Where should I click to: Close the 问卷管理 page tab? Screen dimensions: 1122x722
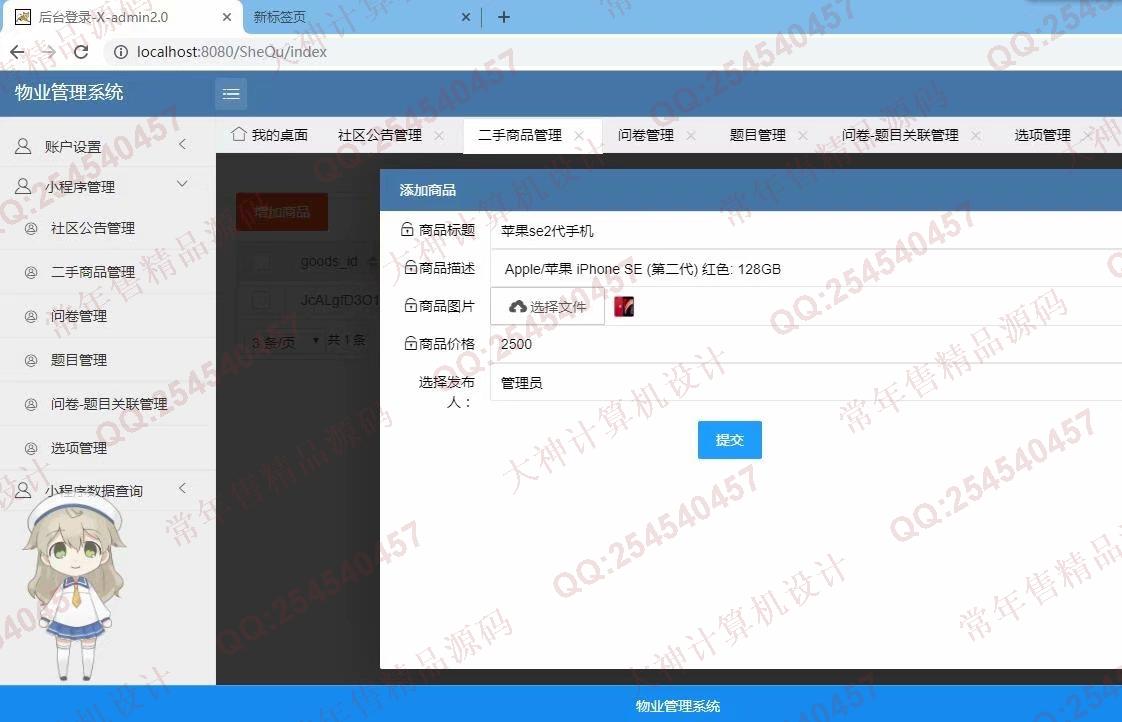click(691, 135)
